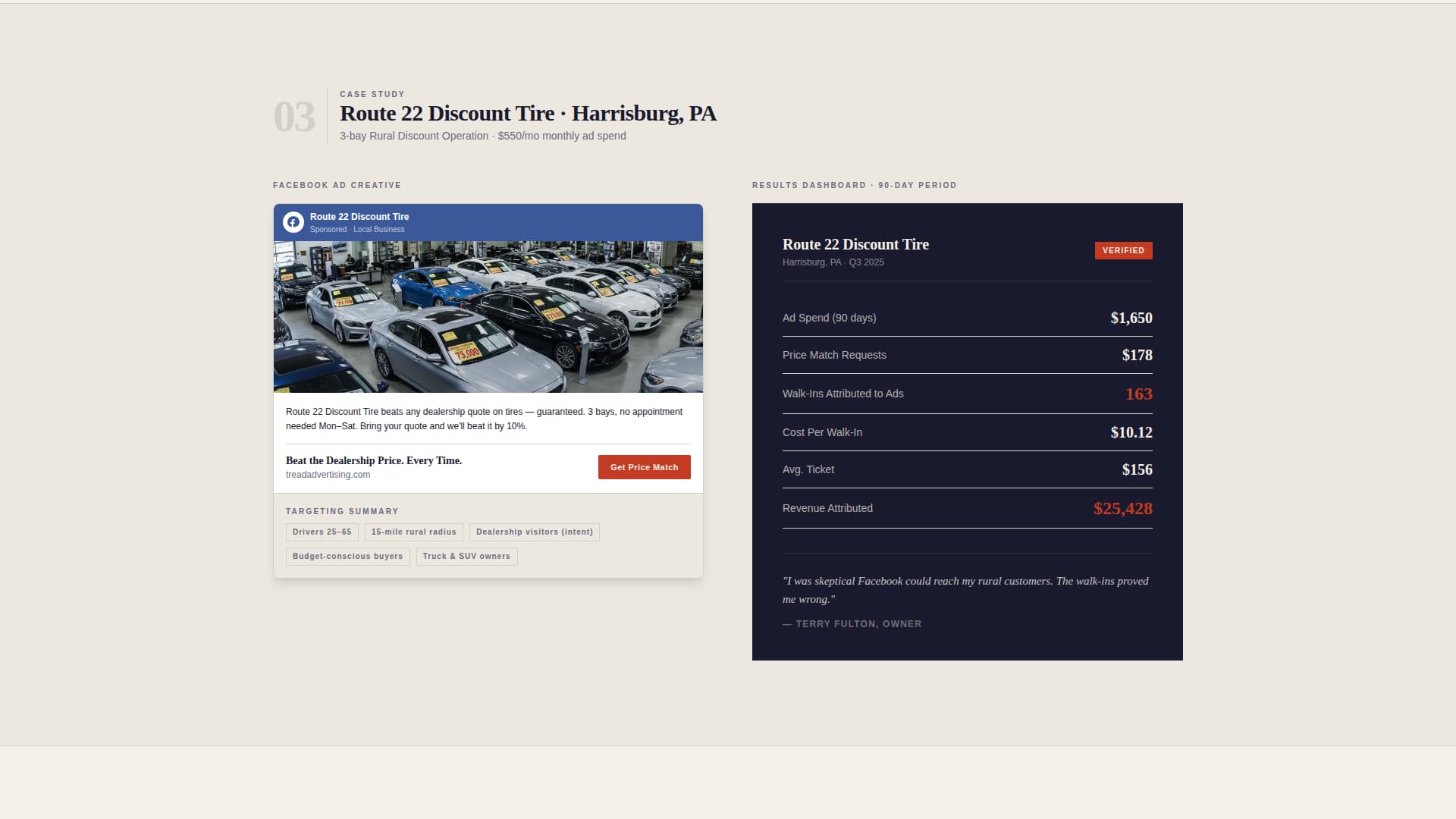Click the VERIFIED badge

[1123, 250]
